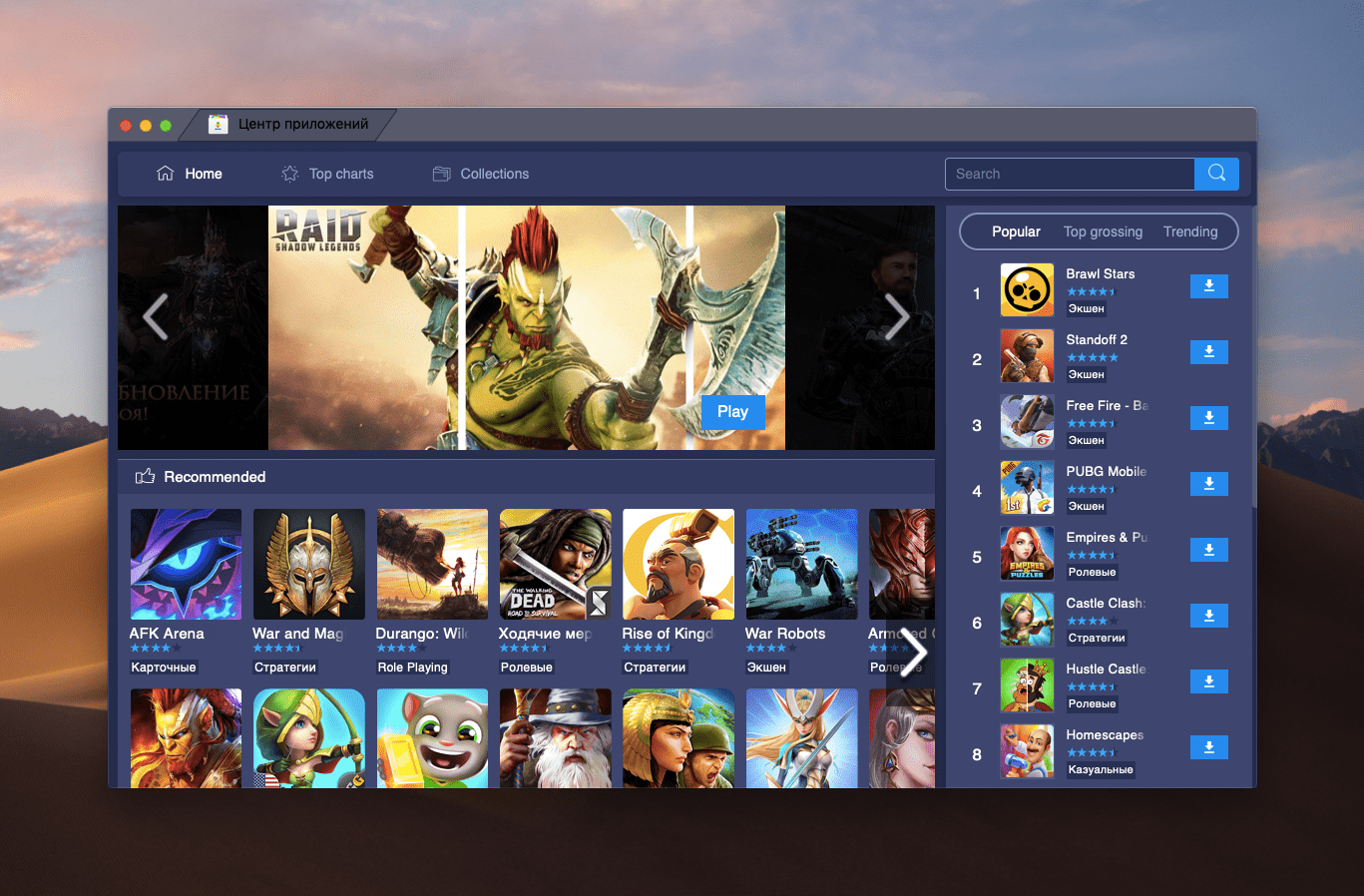Download Castle Clash with its download button
This screenshot has width=1364, height=896.
(1208, 616)
